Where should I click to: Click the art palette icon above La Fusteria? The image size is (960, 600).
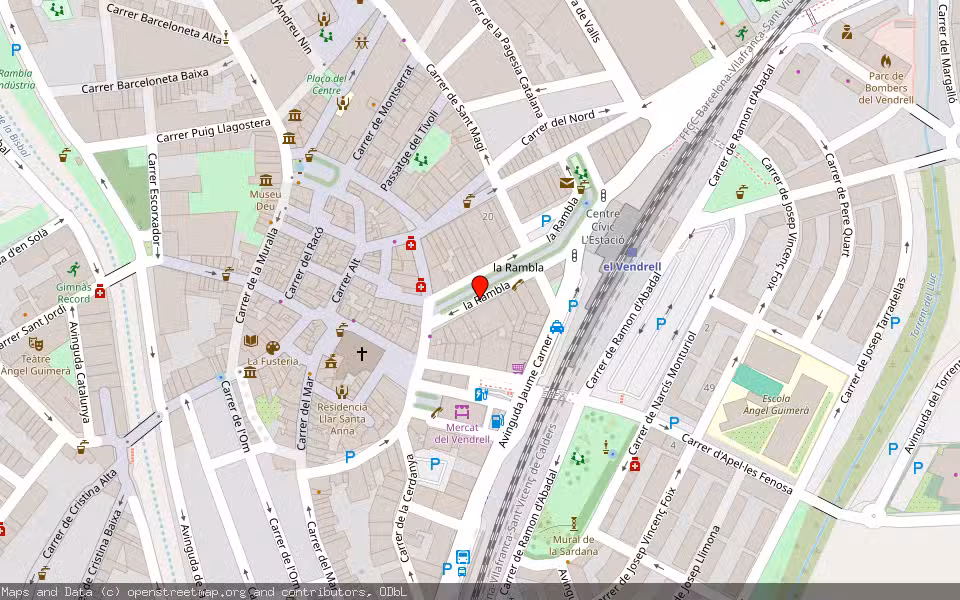(273, 348)
